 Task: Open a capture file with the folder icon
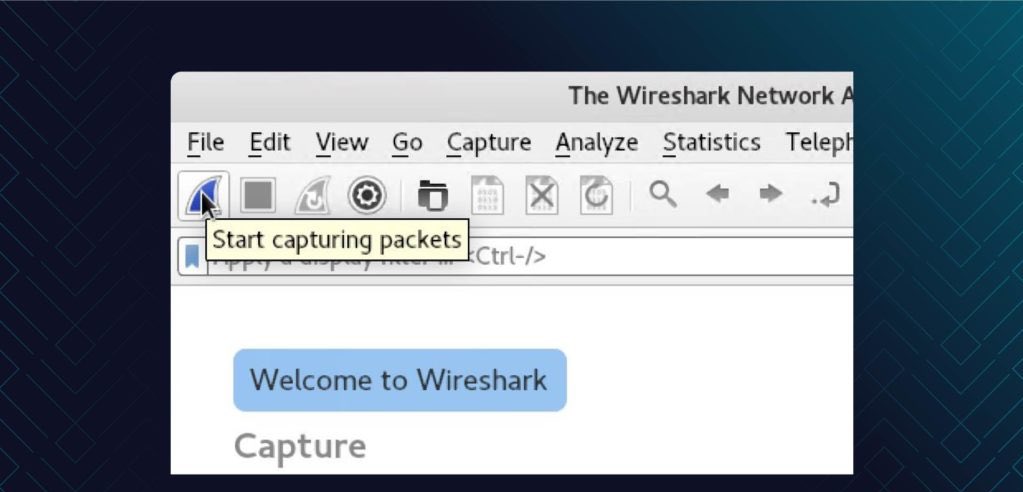point(432,195)
